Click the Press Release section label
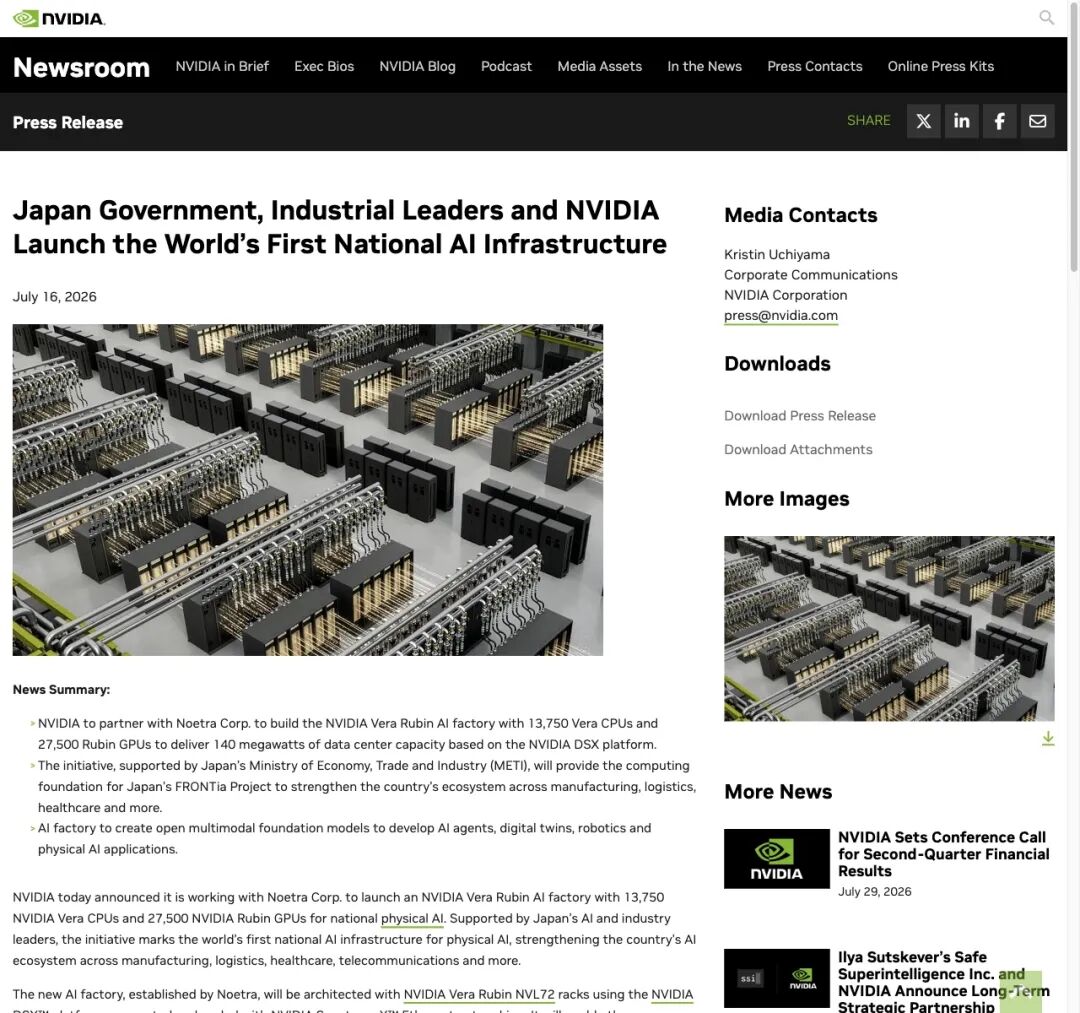The image size is (1080, 1013). [68, 122]
